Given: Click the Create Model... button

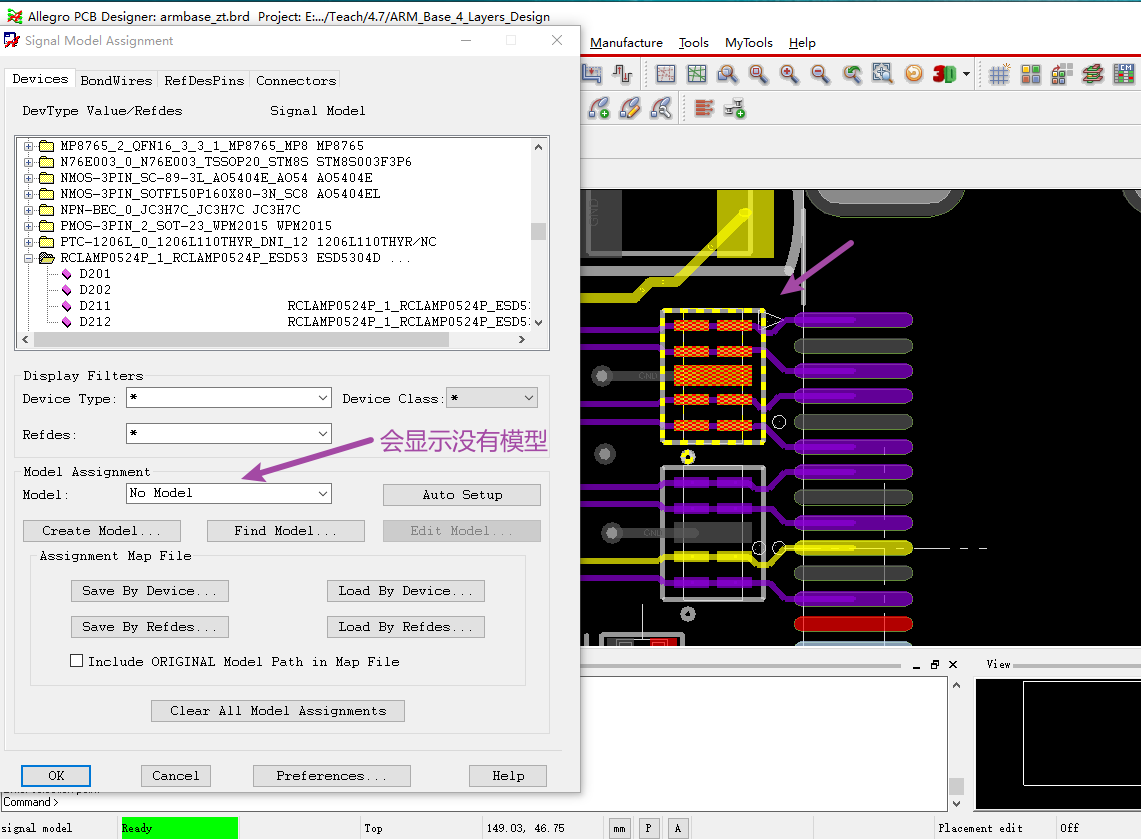Looking at the screenshot, I should (102, 531).
